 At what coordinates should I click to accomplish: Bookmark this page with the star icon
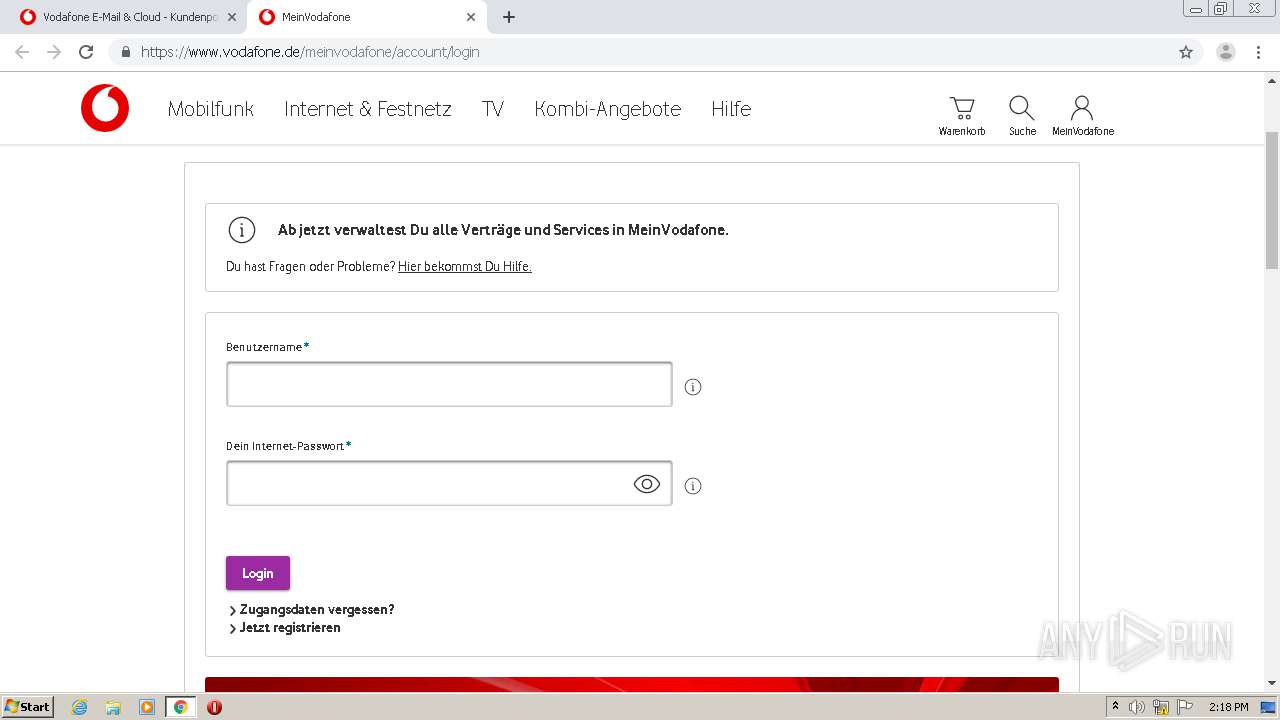pos(1186,52)
